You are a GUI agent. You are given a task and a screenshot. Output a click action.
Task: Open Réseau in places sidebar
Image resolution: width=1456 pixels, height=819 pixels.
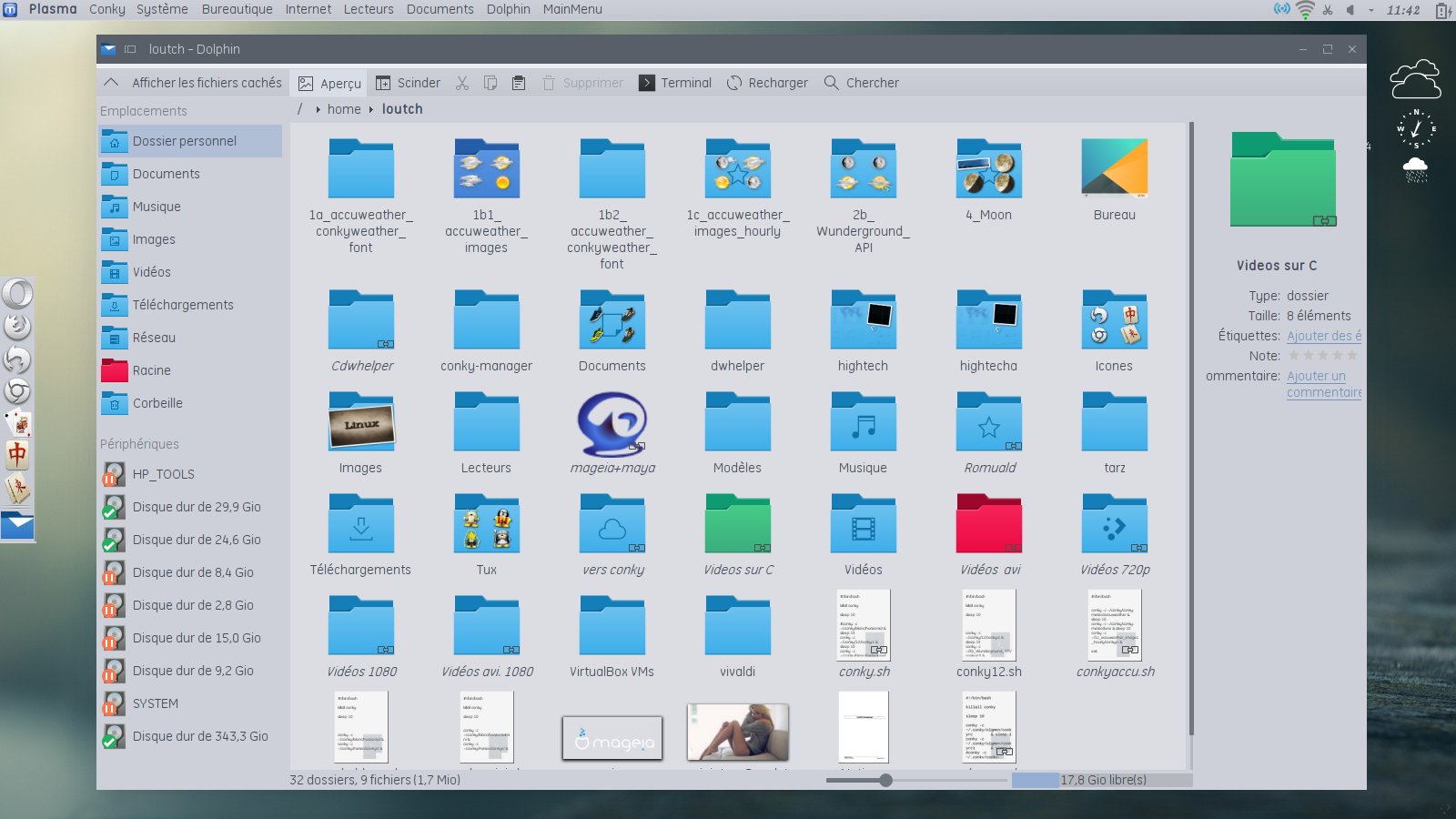(190, 338)
